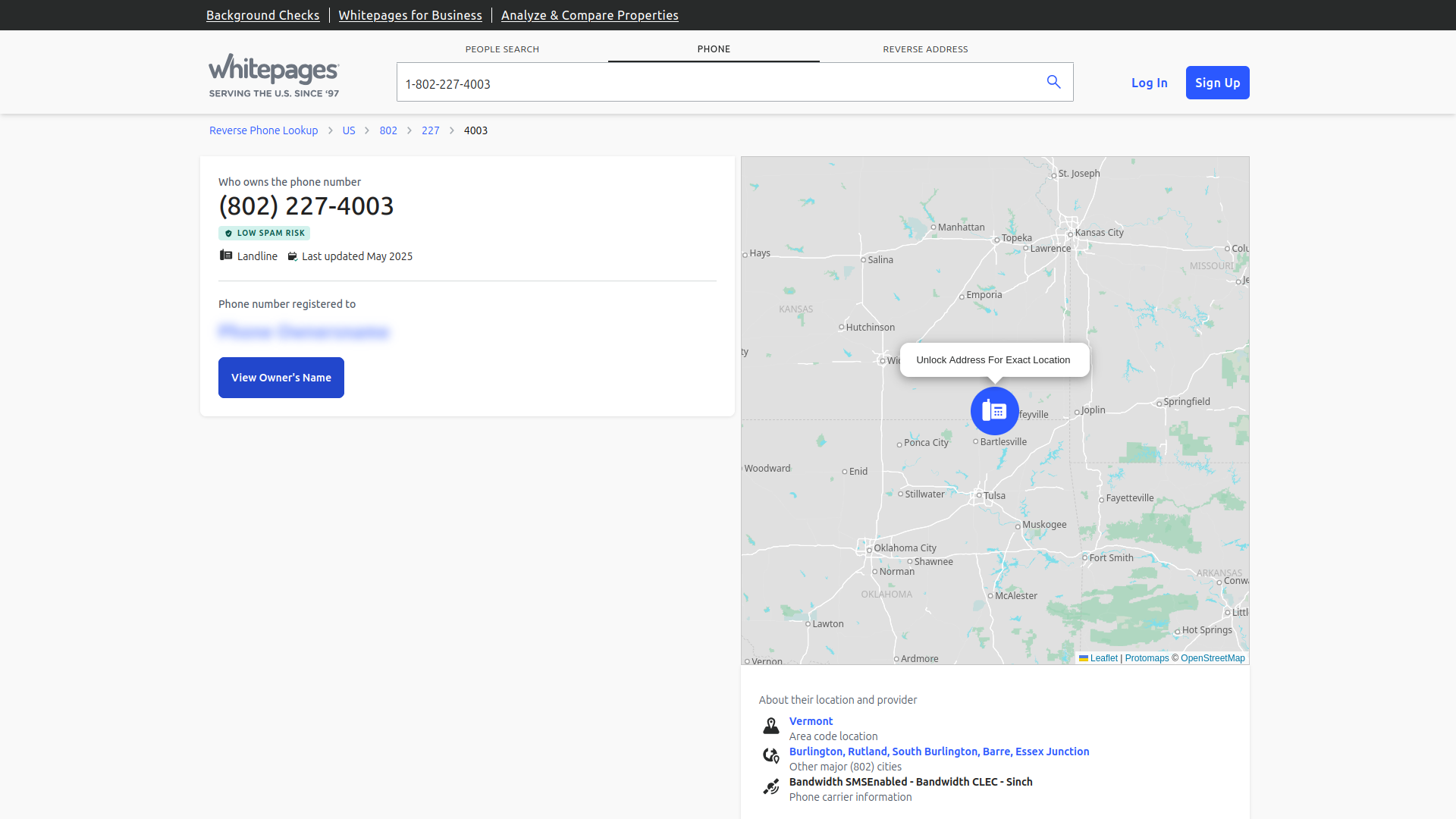This screenshot has width=1456, height=819.
Task: Click Unlock Address For Exact Location popup
Action: [994, 360]
